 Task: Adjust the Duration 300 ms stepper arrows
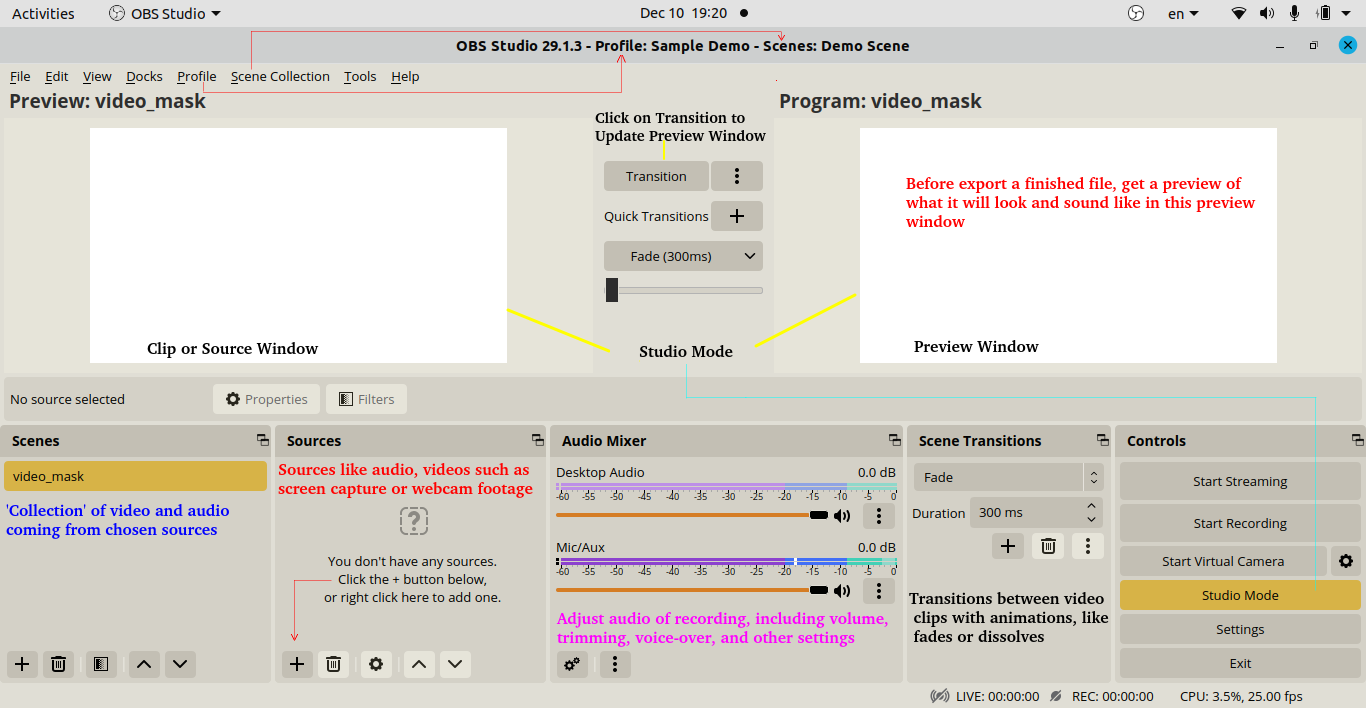tap(1091, 513)
